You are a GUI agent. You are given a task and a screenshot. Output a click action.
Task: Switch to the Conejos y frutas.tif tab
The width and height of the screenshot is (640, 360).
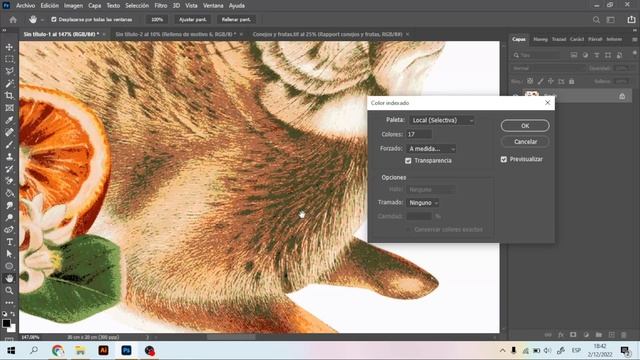pos(327,34)
